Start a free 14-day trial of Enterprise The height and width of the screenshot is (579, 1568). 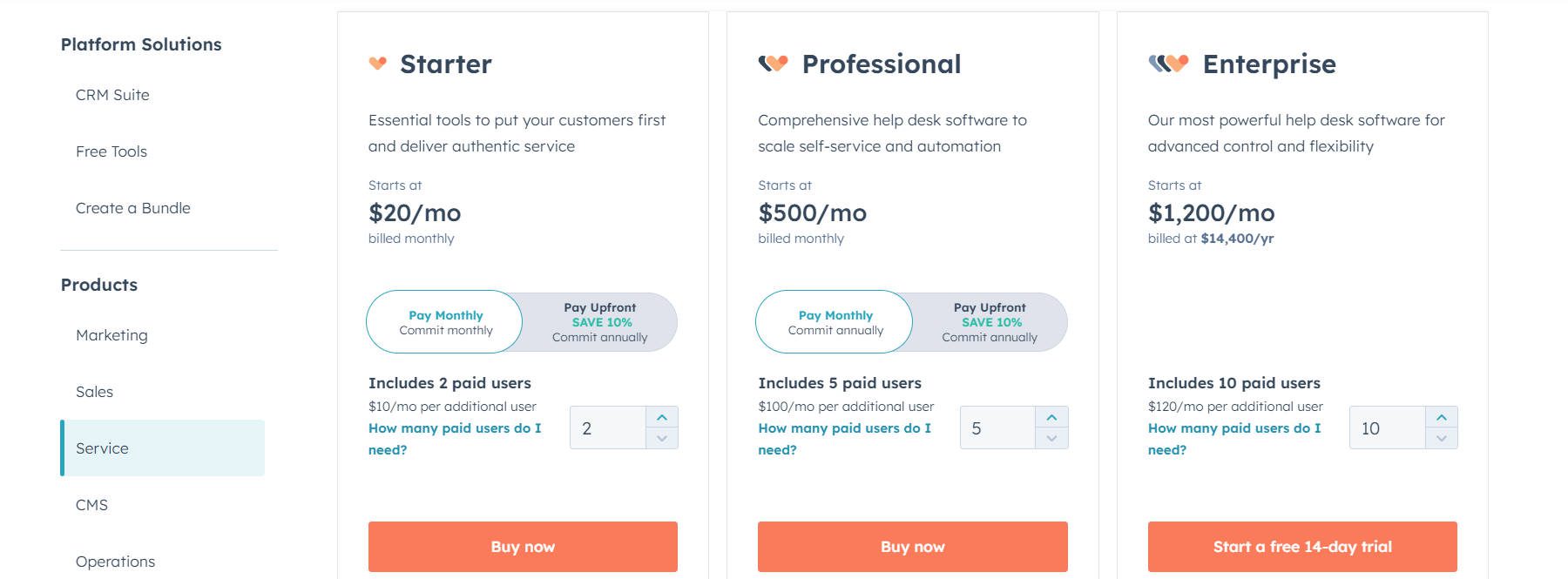(x=1303, y=546)
